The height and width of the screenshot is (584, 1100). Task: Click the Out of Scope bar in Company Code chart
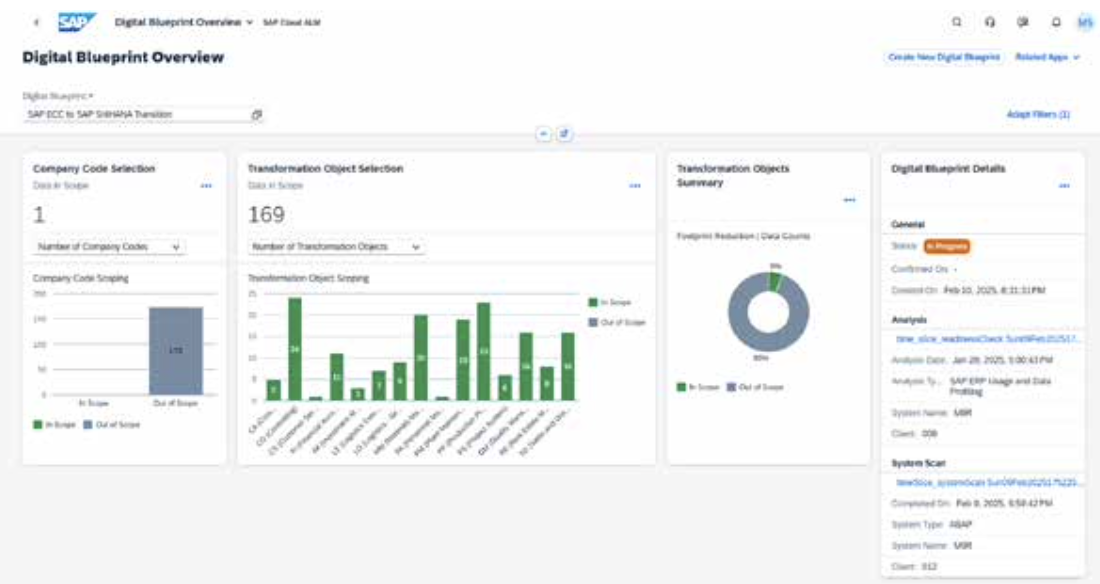point(176,350)
